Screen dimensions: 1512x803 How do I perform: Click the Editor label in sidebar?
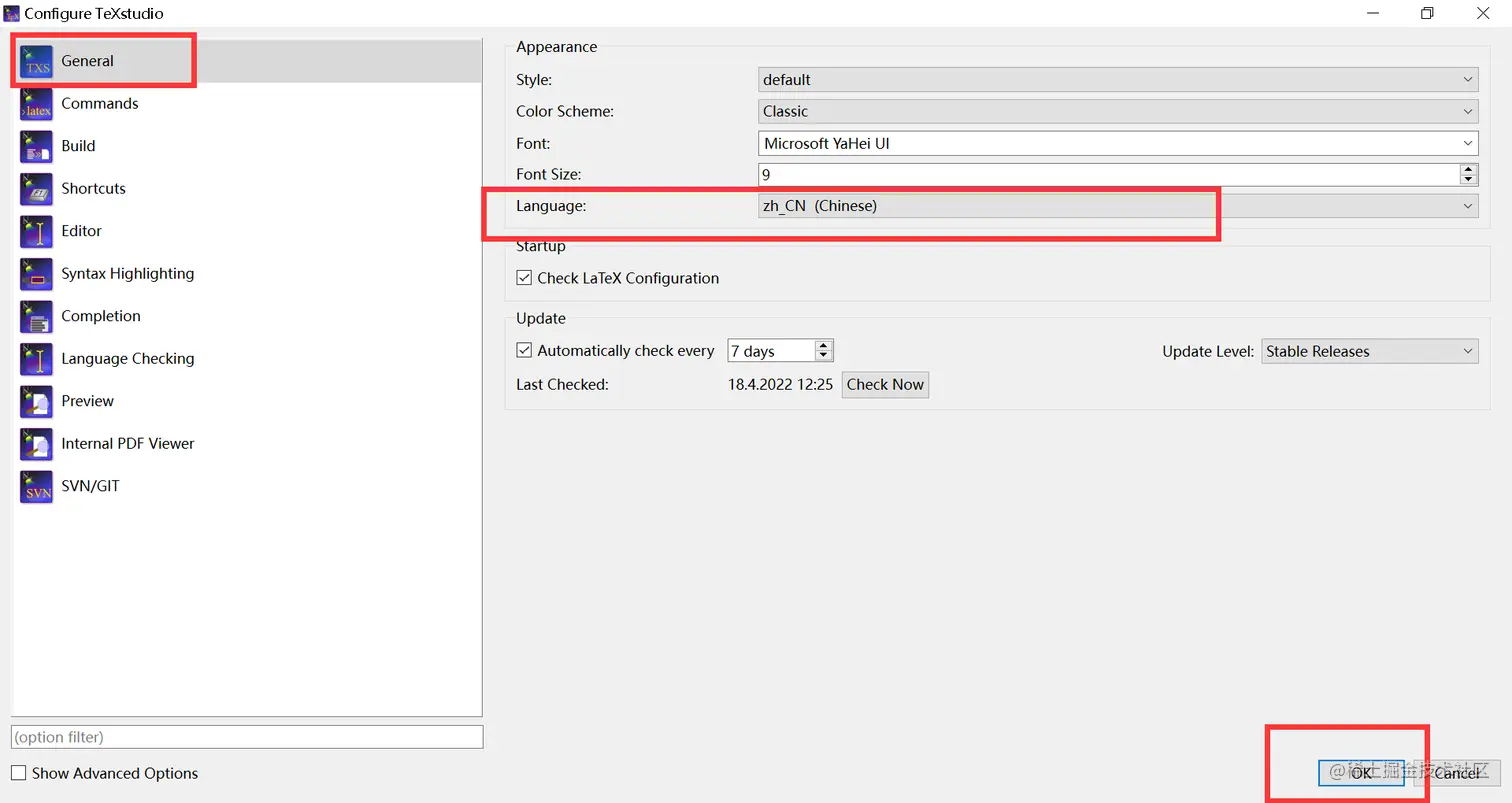coord(82,231)
